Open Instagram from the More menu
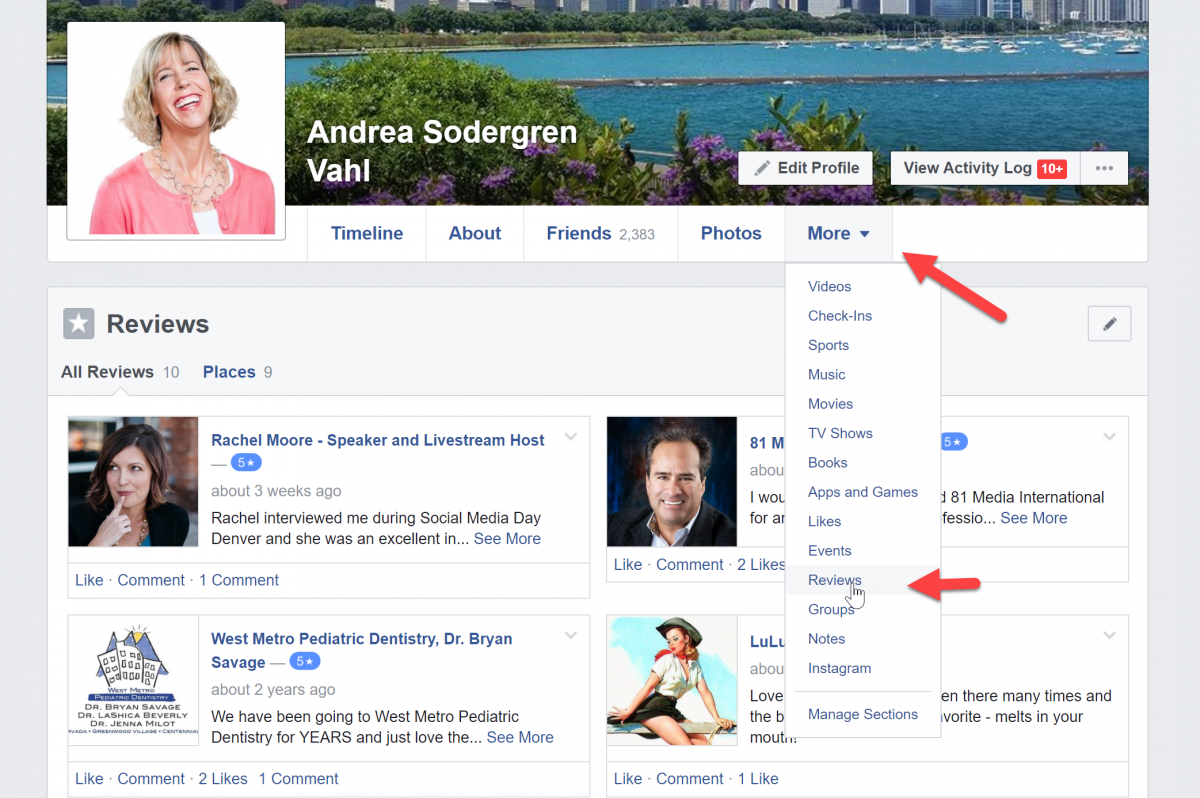The width and height of the screenshot is (1200, 798). tap(839, 668)
